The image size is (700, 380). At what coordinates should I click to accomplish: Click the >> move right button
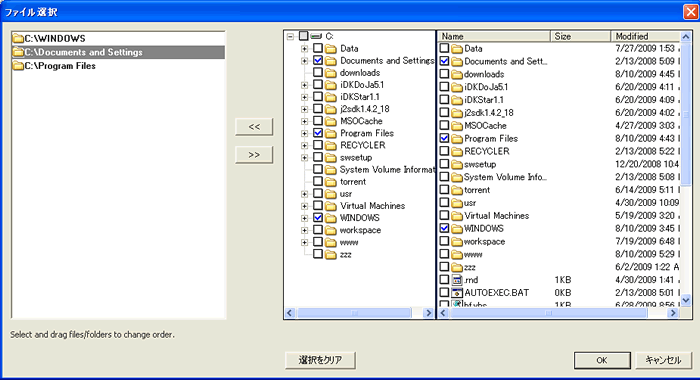(254, 155)
